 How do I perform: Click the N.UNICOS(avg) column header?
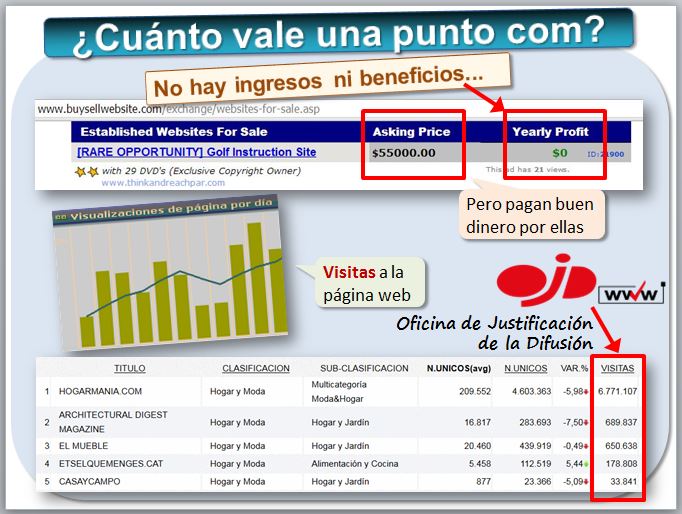tap(458, 368)
